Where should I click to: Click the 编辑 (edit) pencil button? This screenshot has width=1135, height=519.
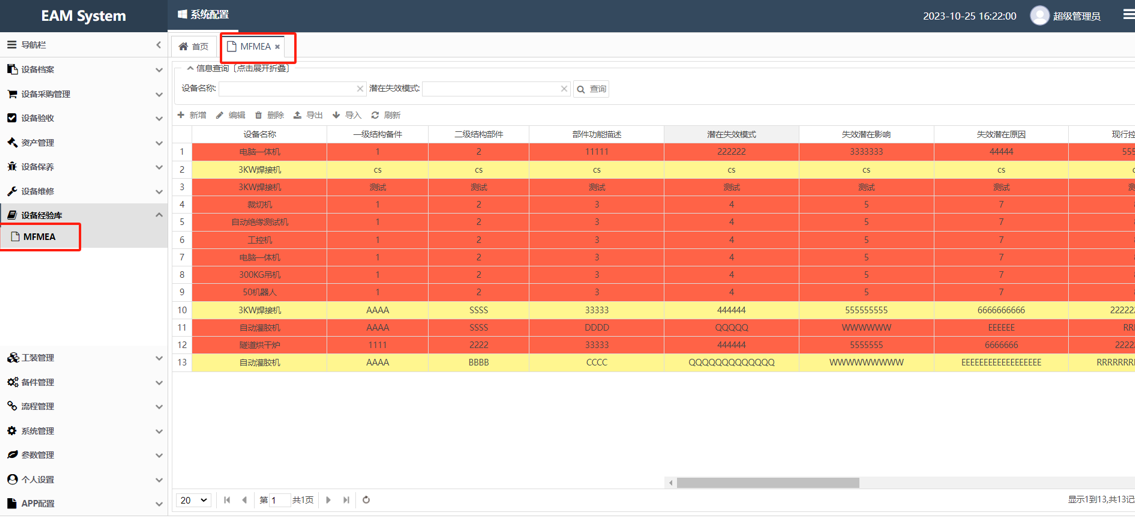click(231, 115)
